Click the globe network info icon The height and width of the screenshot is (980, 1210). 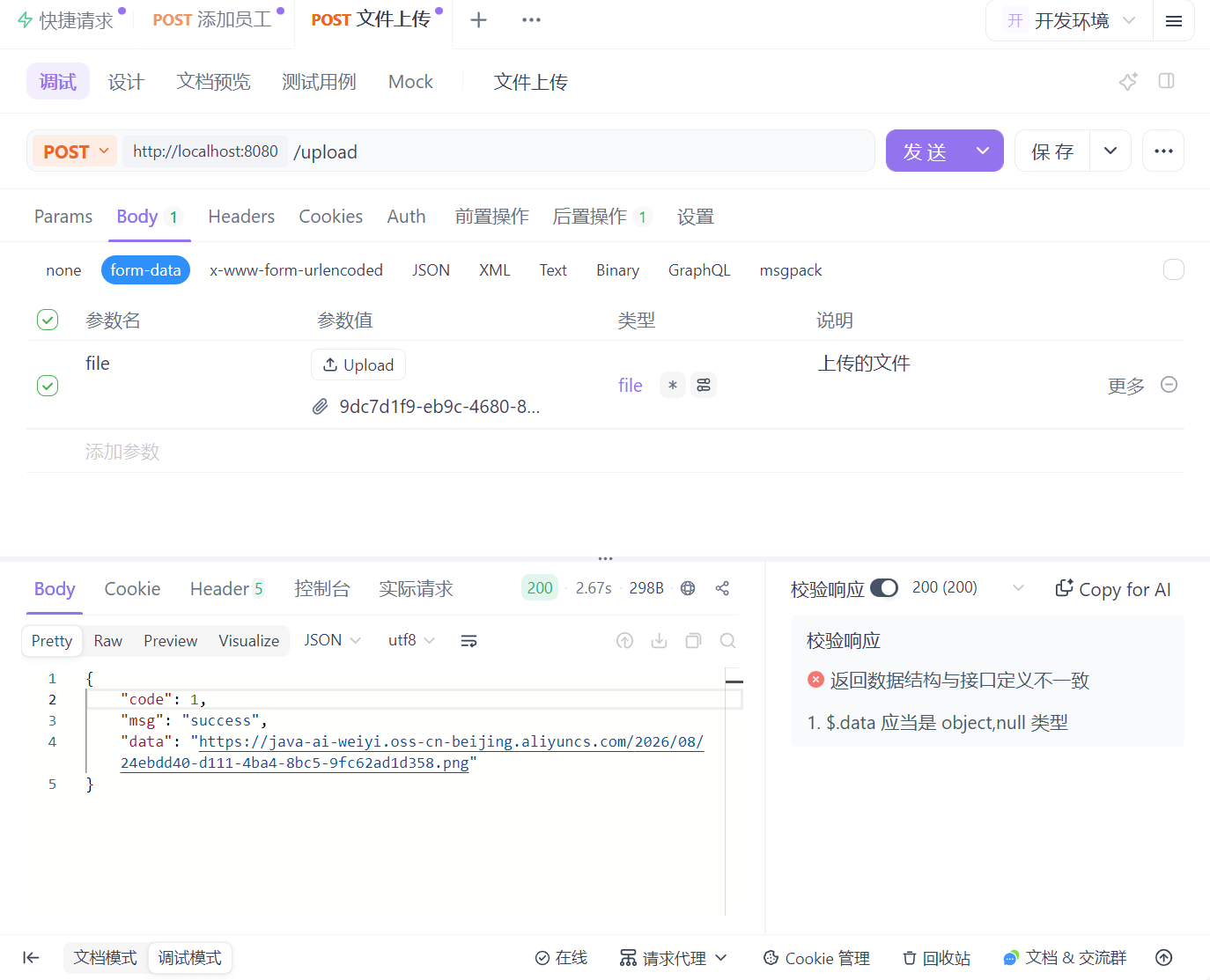(688, 588)
